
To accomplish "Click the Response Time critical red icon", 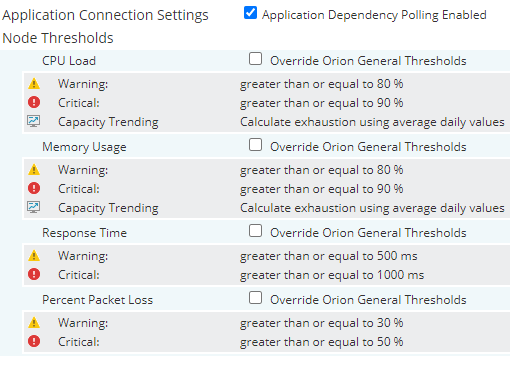I will [x=34, y=274].
